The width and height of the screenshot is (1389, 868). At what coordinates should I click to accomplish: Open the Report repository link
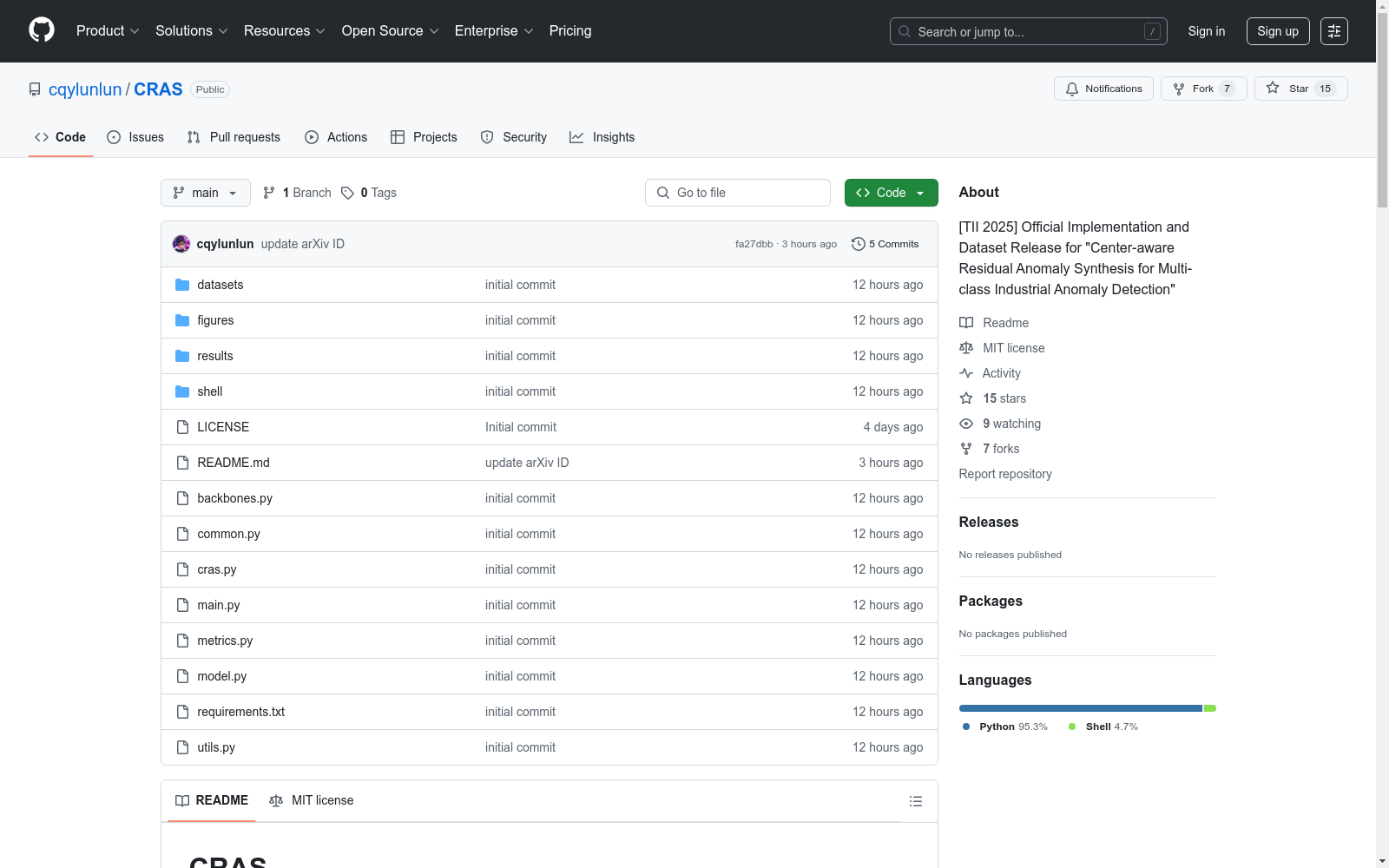(1004, 474)
